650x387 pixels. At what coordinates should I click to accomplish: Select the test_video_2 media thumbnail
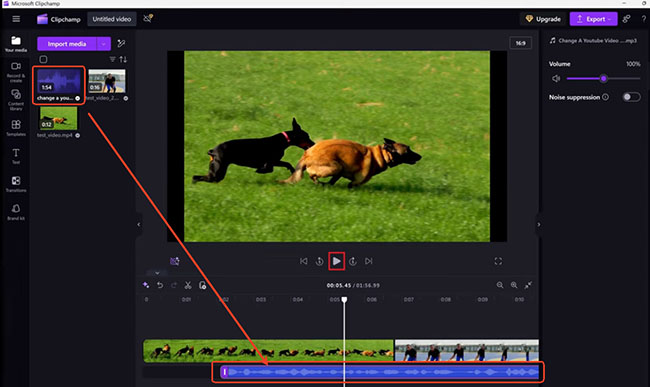[x=107, y=81]
